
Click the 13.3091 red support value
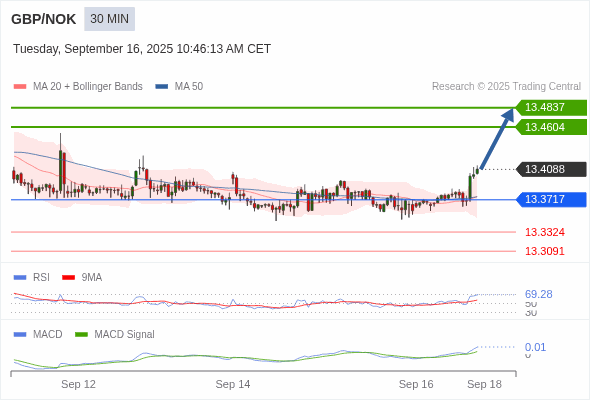(x=545, y=251)
